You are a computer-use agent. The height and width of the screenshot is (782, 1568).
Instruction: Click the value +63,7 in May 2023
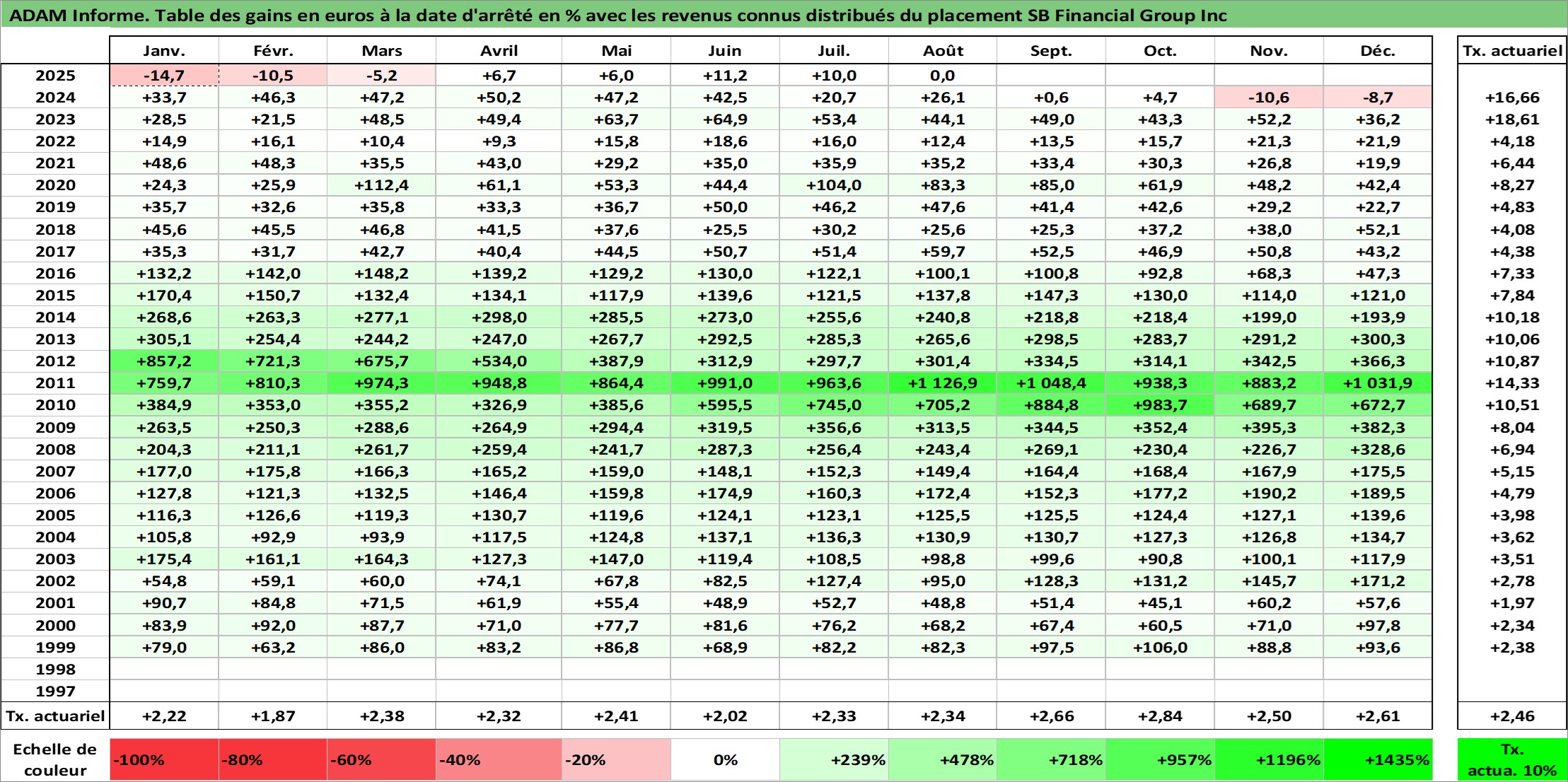(616, 119)
